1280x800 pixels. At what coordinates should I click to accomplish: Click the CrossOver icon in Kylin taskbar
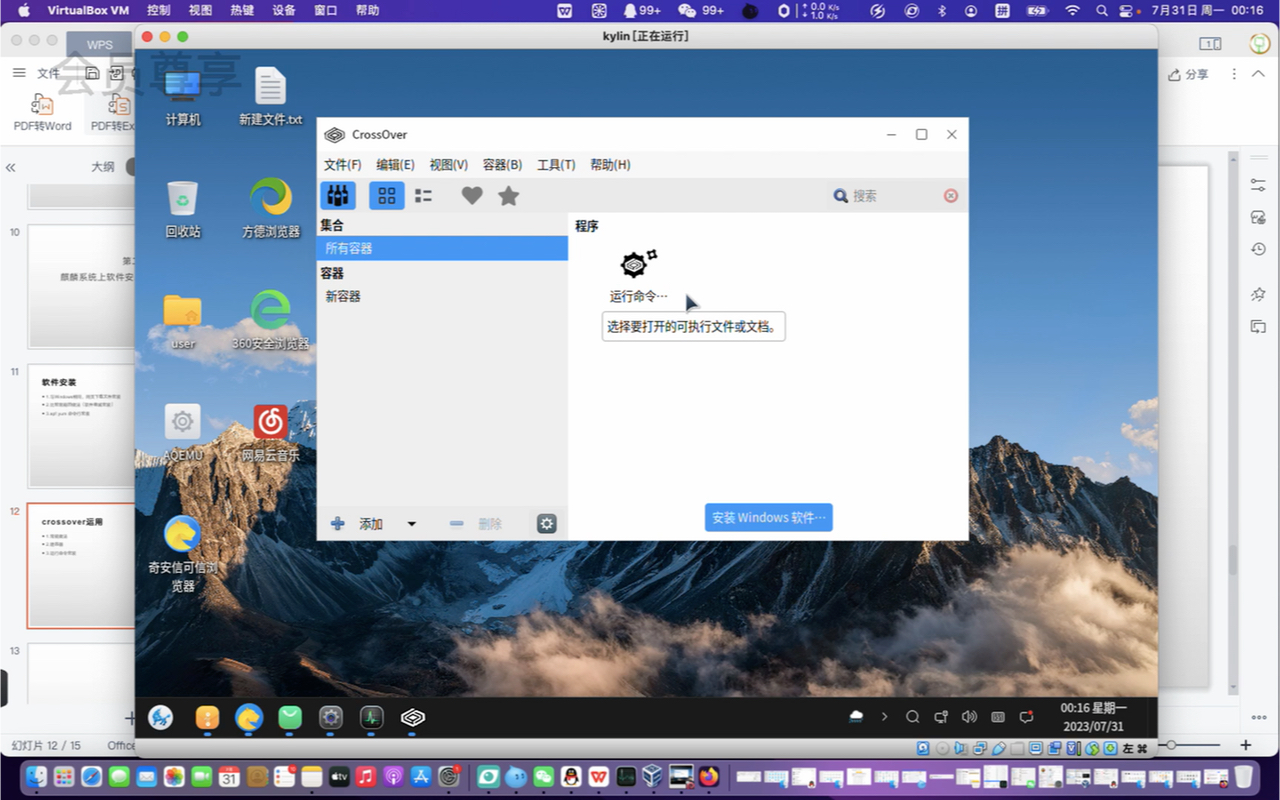coord(413,717)
